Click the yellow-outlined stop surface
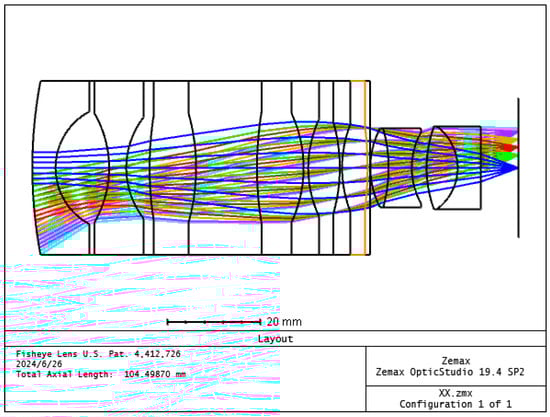This screenshot has height=417, width=550. point(359,168)
